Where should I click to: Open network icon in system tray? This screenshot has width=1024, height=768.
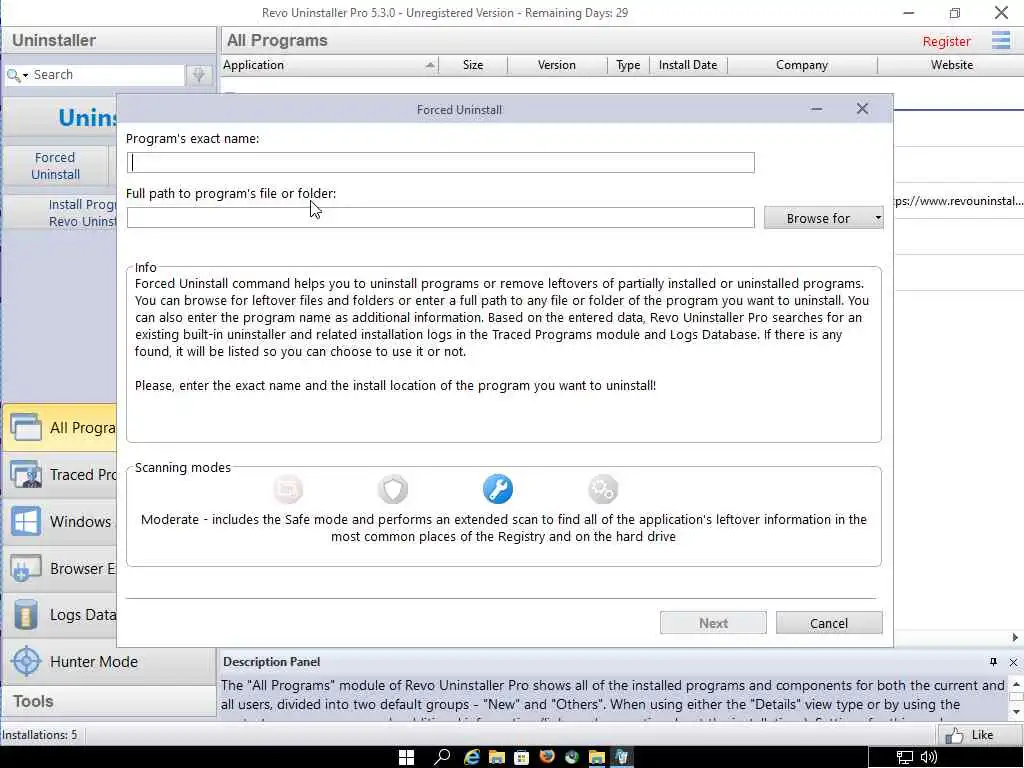pos(904,758)
